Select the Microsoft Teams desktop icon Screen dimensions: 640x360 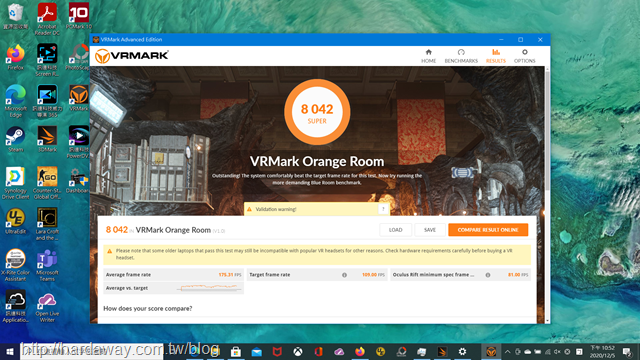[x=47, y=264]
